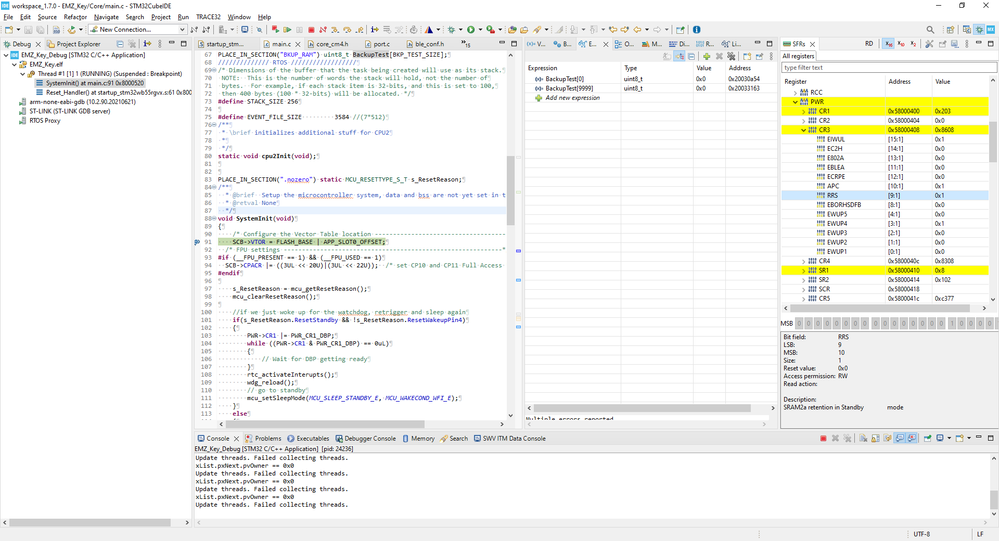The height and width of the screenshot is (541, 999).
Task: Click the Save toolbar icon
Action: click(28, 29)
